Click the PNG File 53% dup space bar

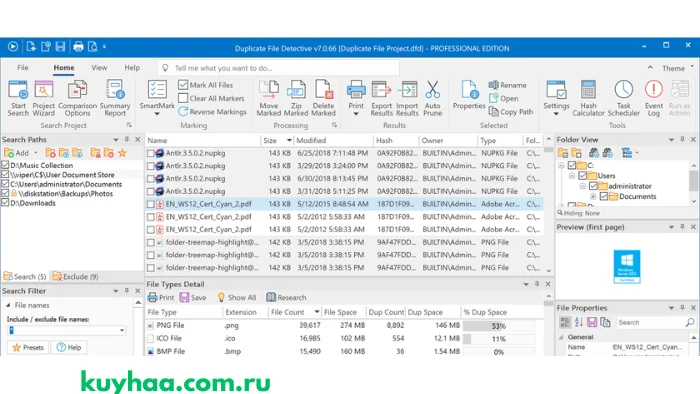tap(498, 326)
